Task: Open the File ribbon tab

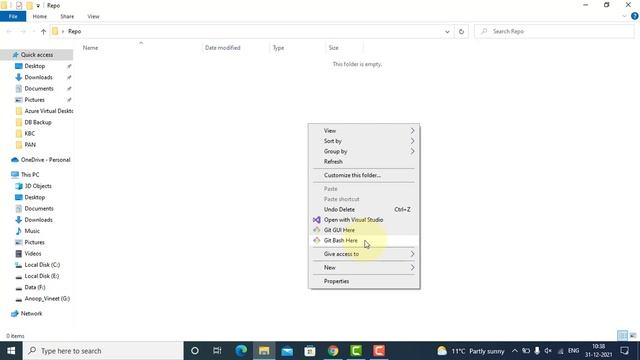Action: (13, 16)
